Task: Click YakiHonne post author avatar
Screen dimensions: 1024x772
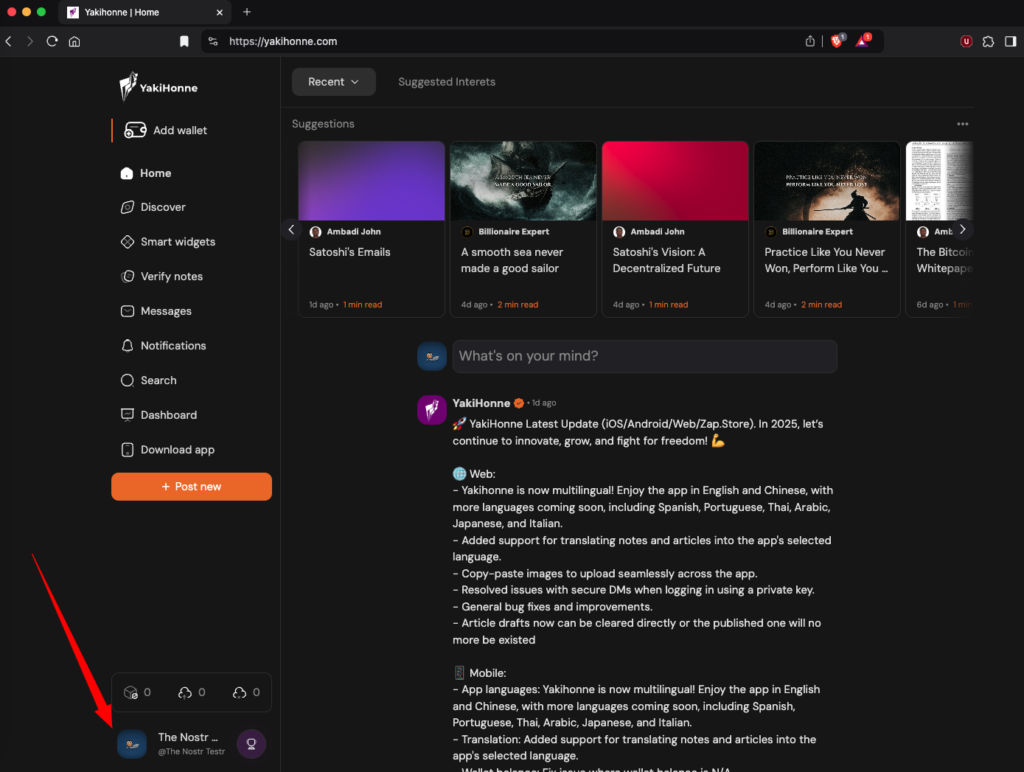Action: tap(432, 410)
